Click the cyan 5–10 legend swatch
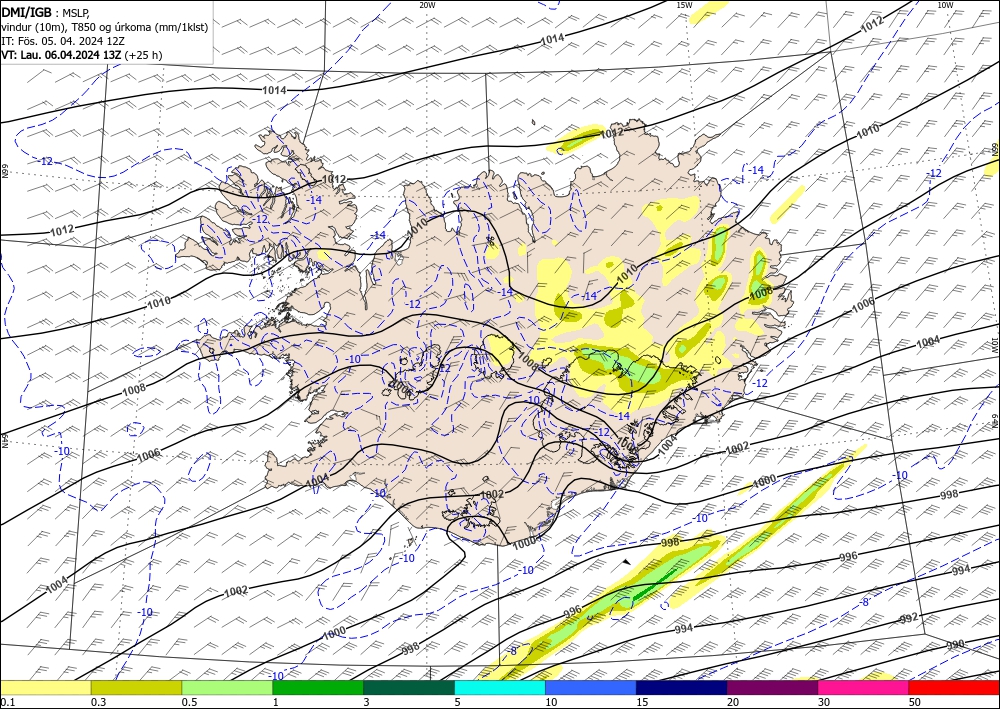The width and height of the screenshot is (1000, 709). (x=499, y=688)
